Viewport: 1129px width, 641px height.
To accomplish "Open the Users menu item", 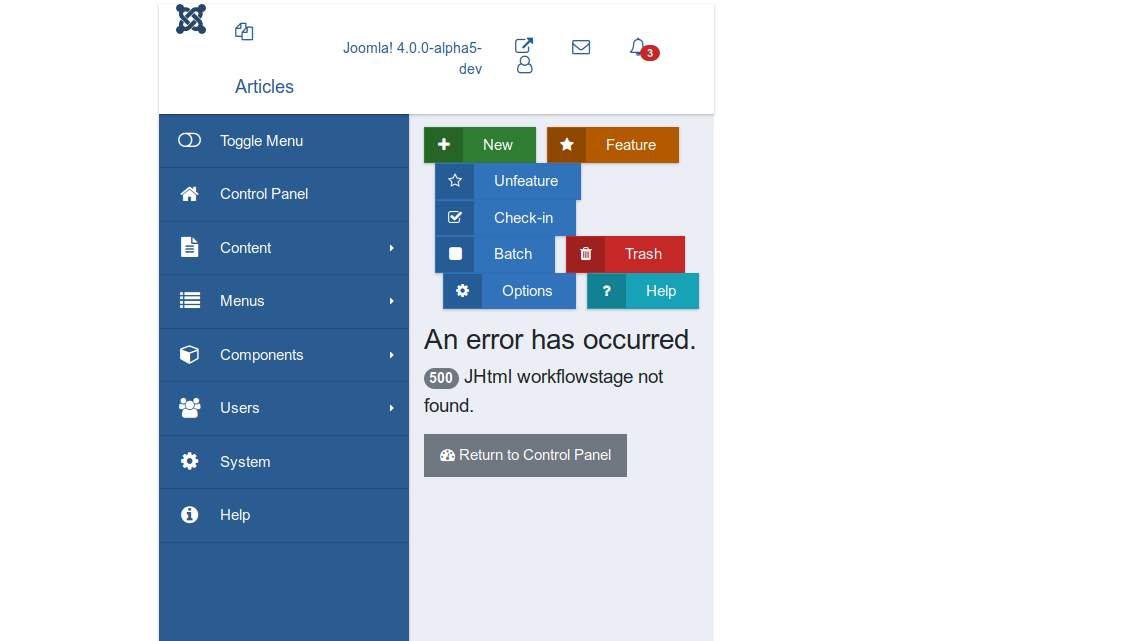I will click(x=284, y=408).
